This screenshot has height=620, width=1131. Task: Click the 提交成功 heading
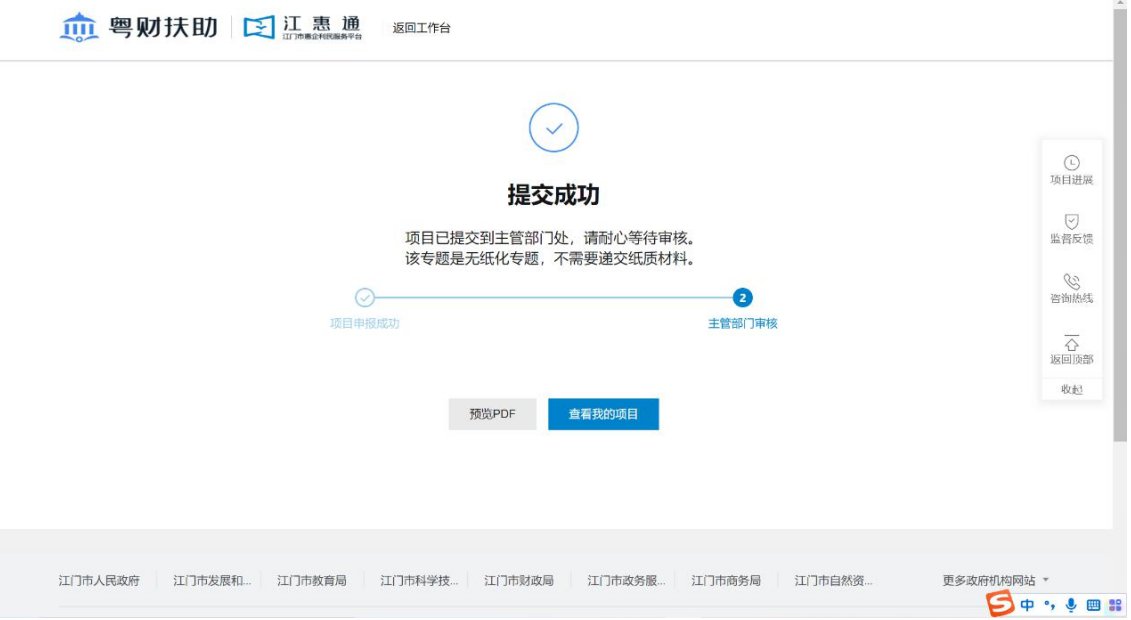pyautogui.click(x=555, y=195)
